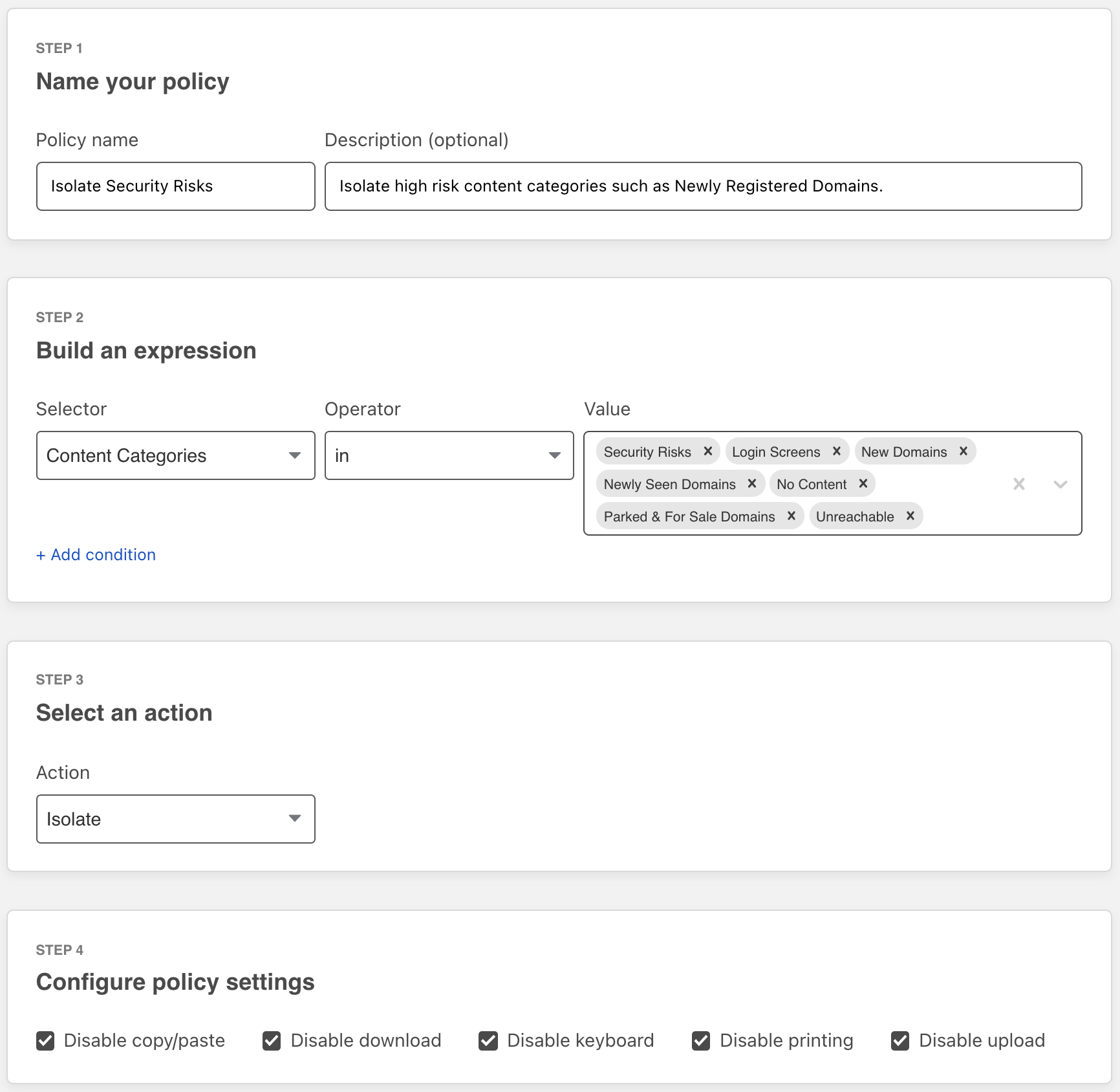Click the Policy name text field
Image resolution: width=1120 pixels, height=1092 pixels.
175,186
